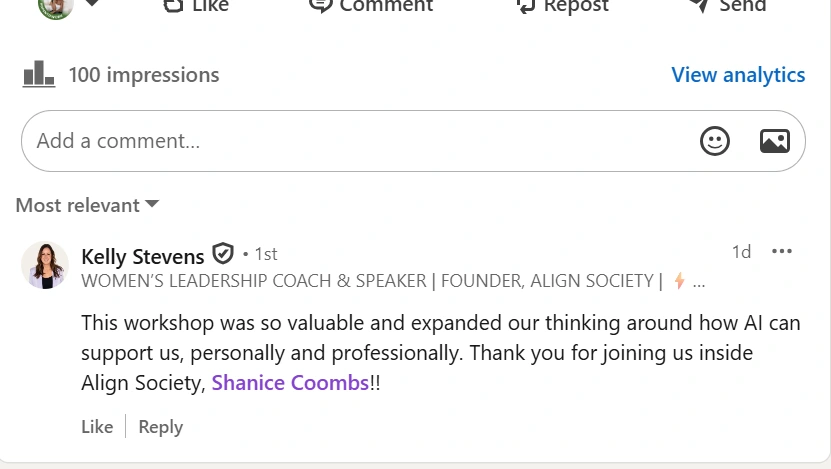The width and height of the screenshot is (831, 469).
Task: Reply to Kelly Stevens' comment
Action: [x=160, y=427]
